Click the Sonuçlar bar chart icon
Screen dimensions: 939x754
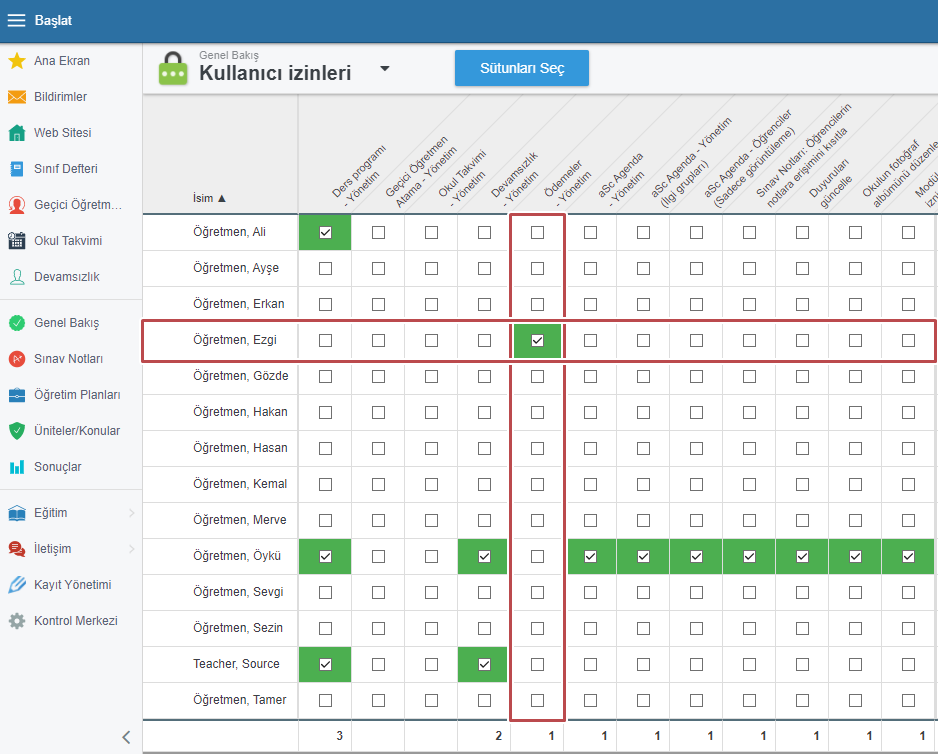(x=17, y=467)
